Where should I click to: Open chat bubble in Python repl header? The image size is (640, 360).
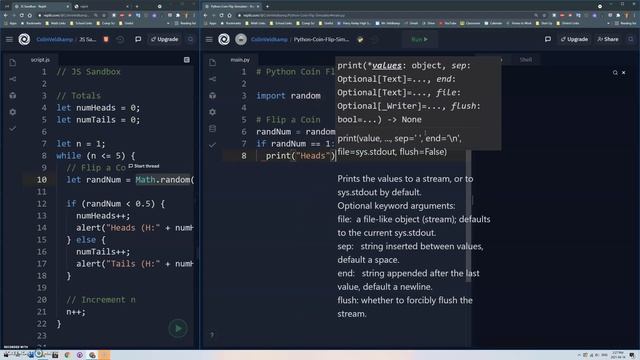coord(548,40)
